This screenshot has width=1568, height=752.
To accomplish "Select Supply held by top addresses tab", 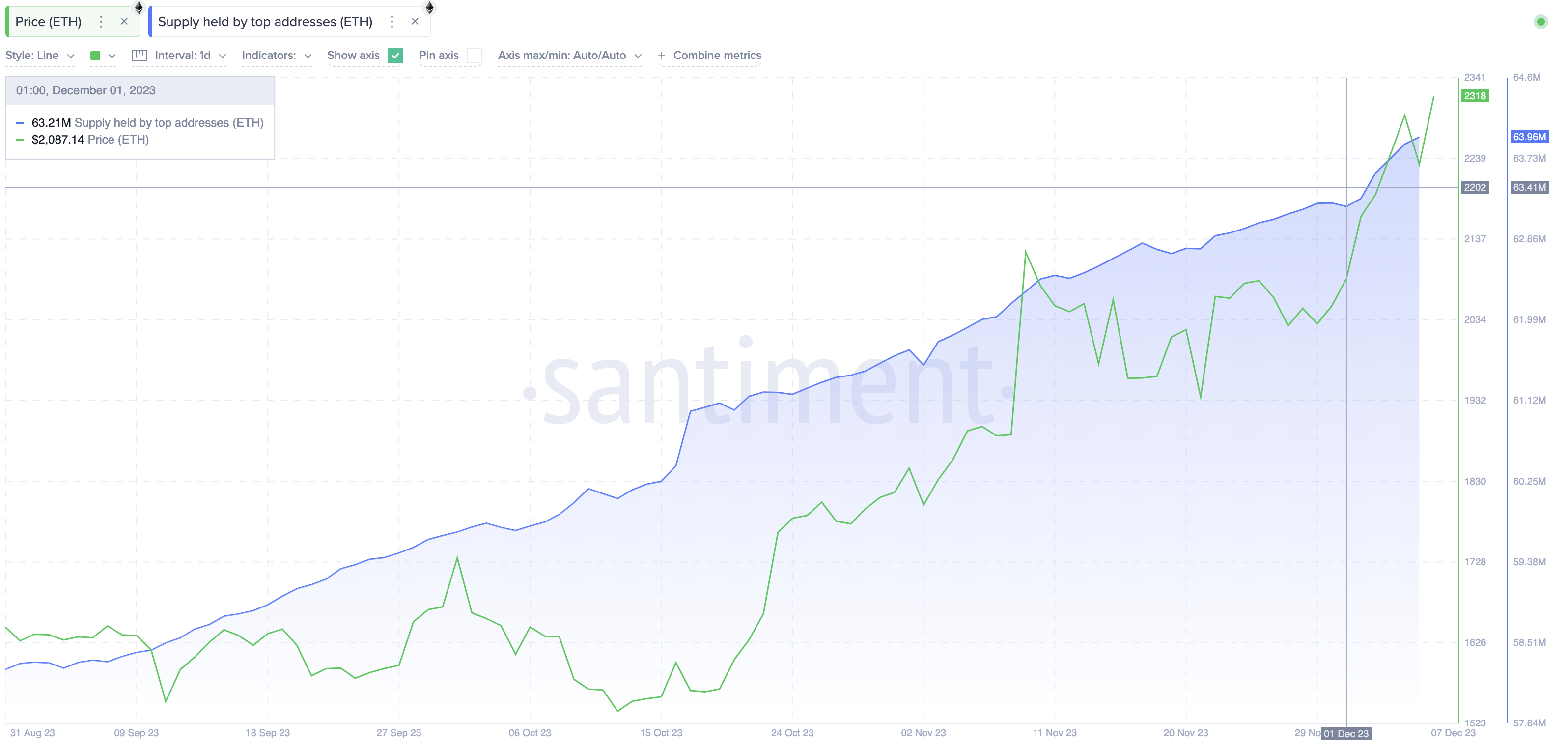I will tap(265, 22).
